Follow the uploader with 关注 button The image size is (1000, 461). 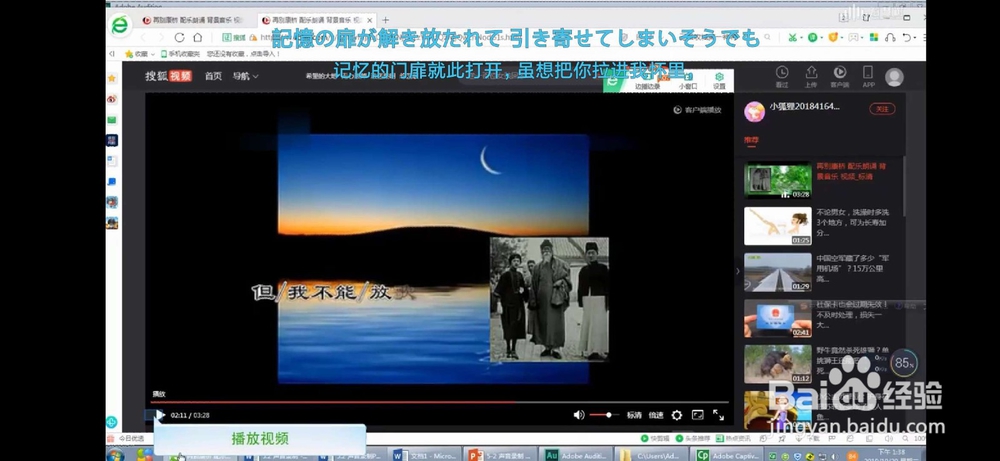pos(882,109)
